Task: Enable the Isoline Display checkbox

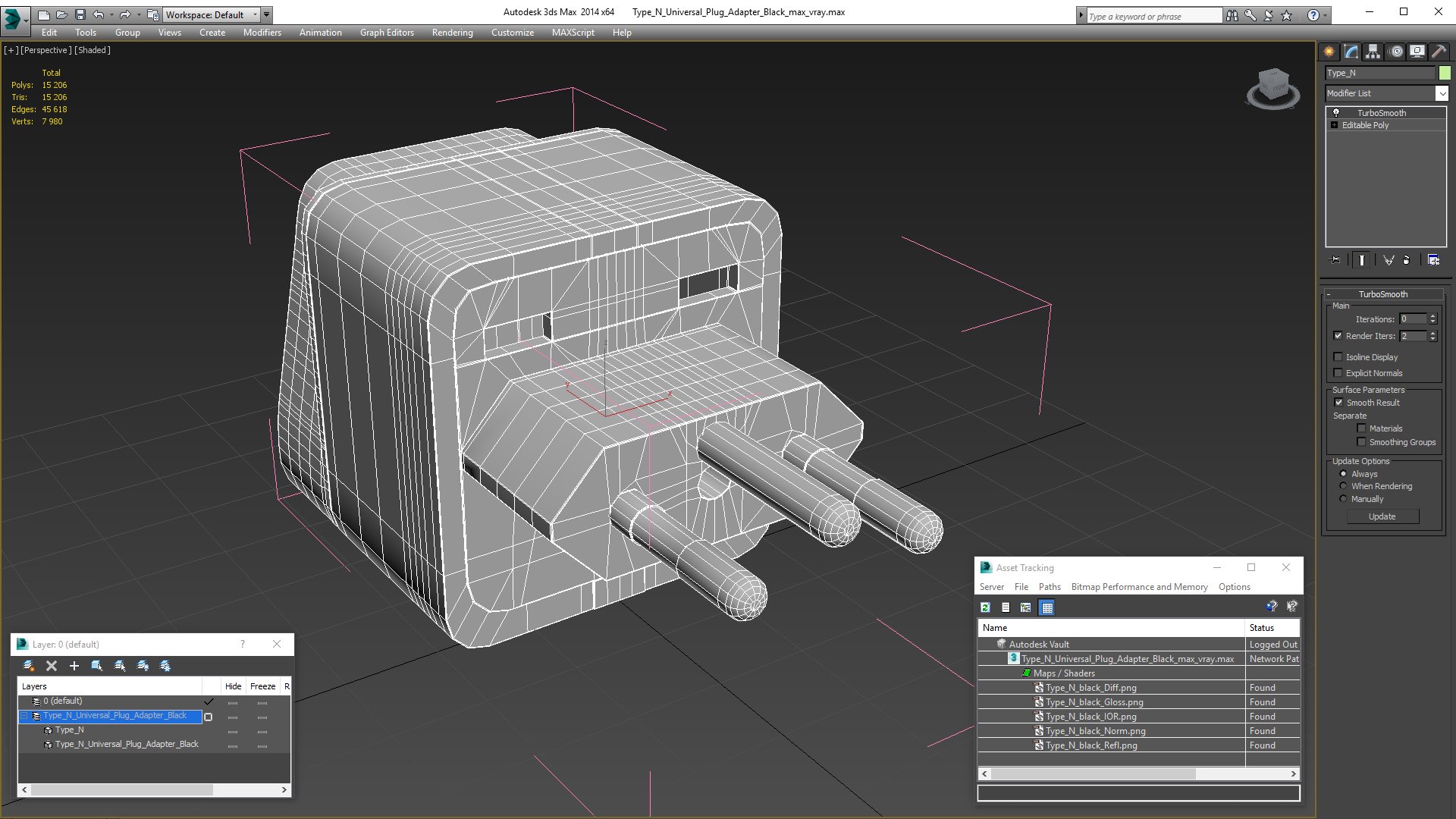Action: [1338, 357]
